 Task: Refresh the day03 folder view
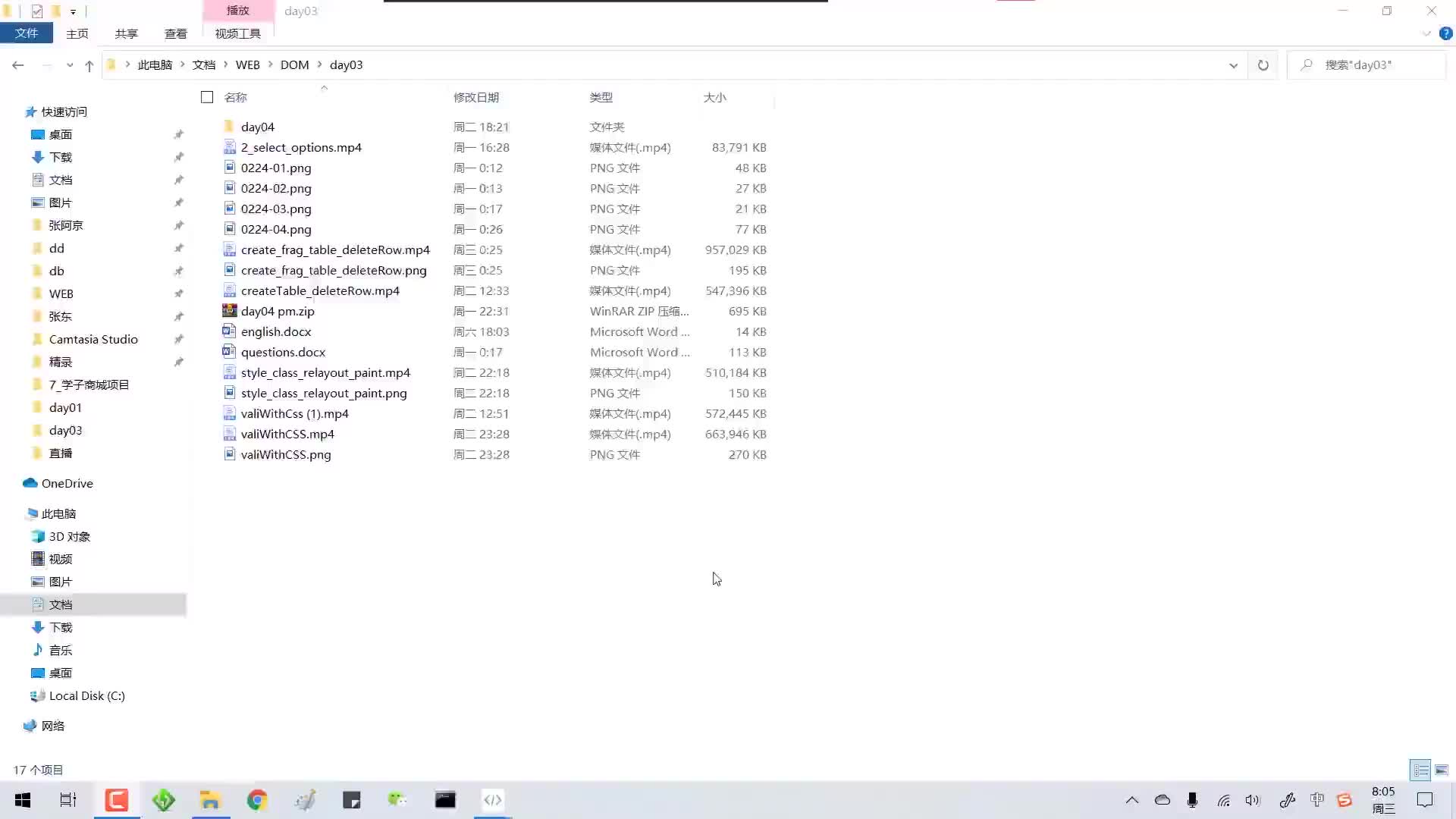[x=1263, y=65]
